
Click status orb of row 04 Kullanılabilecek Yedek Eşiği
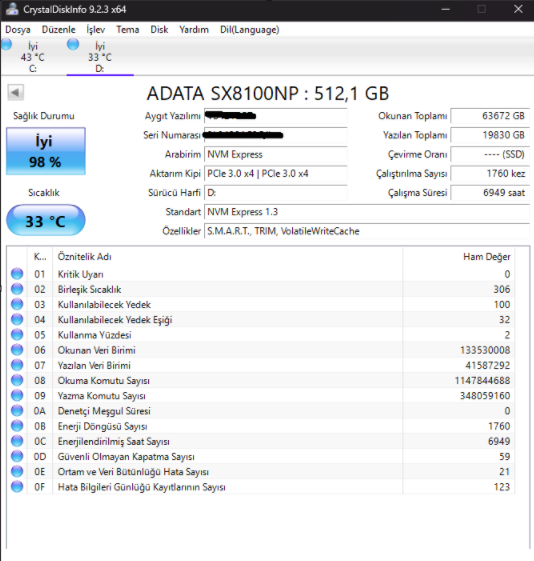[x=17, y=319]
